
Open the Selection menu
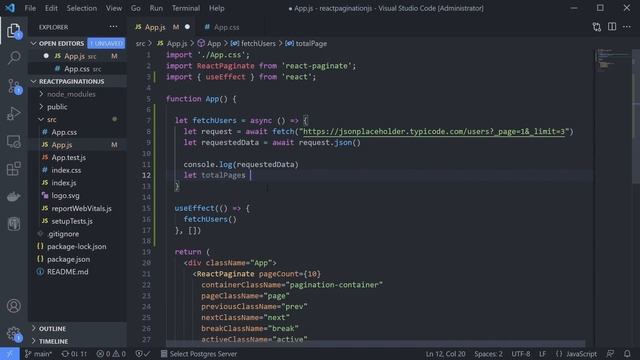point(82,8)
